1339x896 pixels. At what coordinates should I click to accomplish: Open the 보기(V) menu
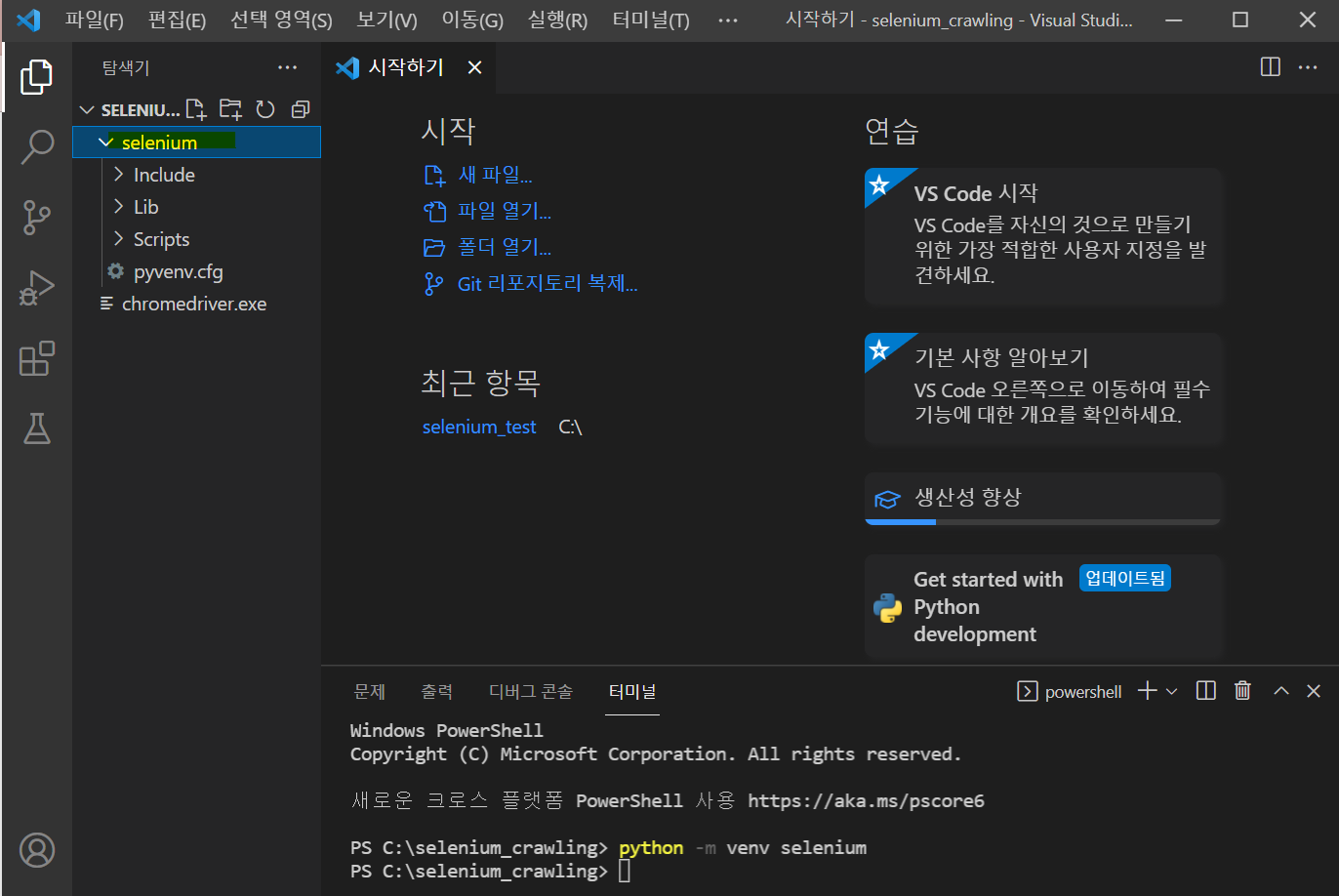(x=386, y=20)
